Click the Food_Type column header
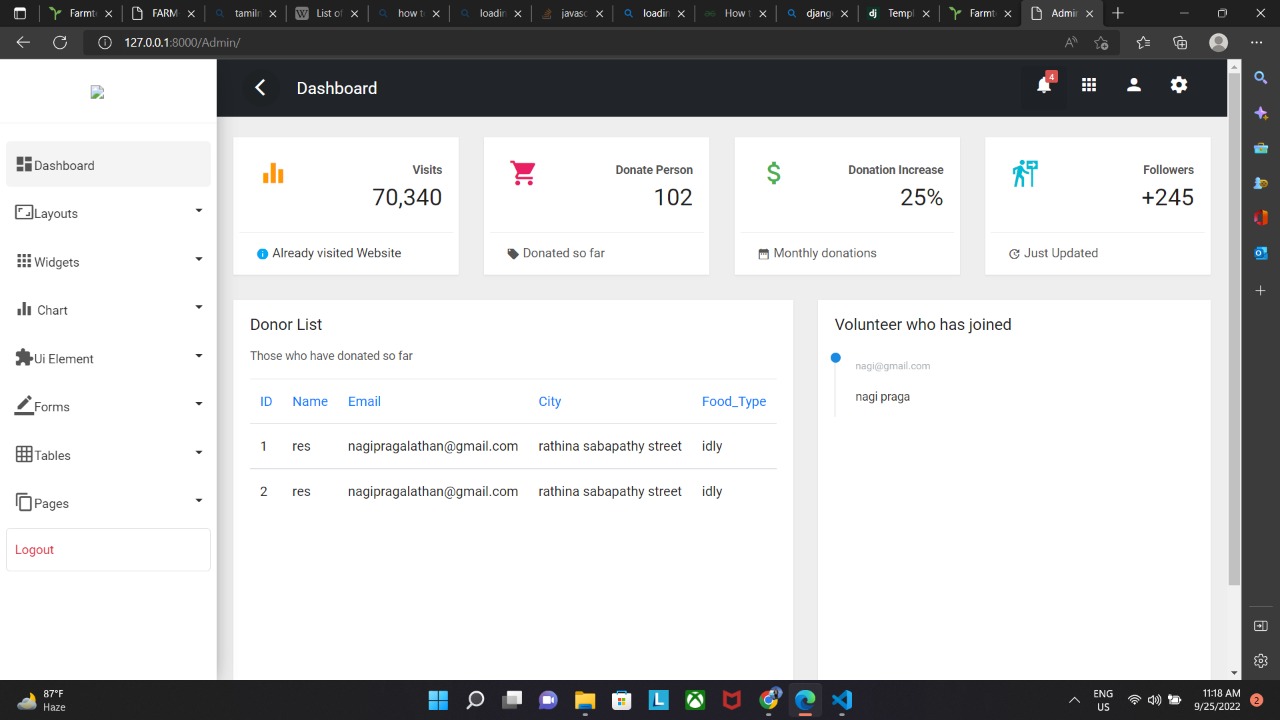The image size is (1280, 720). pyautogui.click(x=734, y=402)
